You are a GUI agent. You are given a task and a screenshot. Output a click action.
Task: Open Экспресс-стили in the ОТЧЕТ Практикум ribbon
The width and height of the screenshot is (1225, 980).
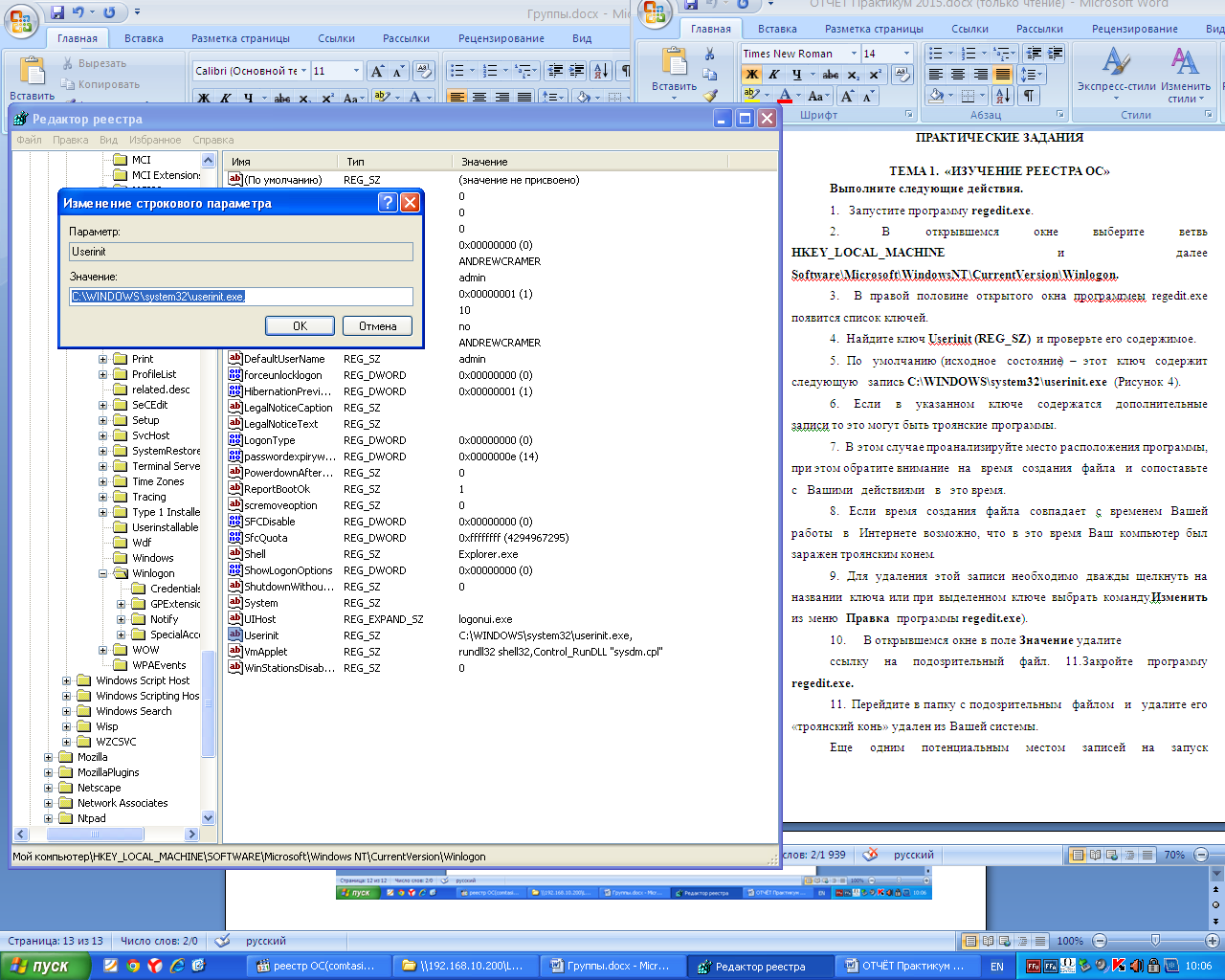[x=1116, y=74]
